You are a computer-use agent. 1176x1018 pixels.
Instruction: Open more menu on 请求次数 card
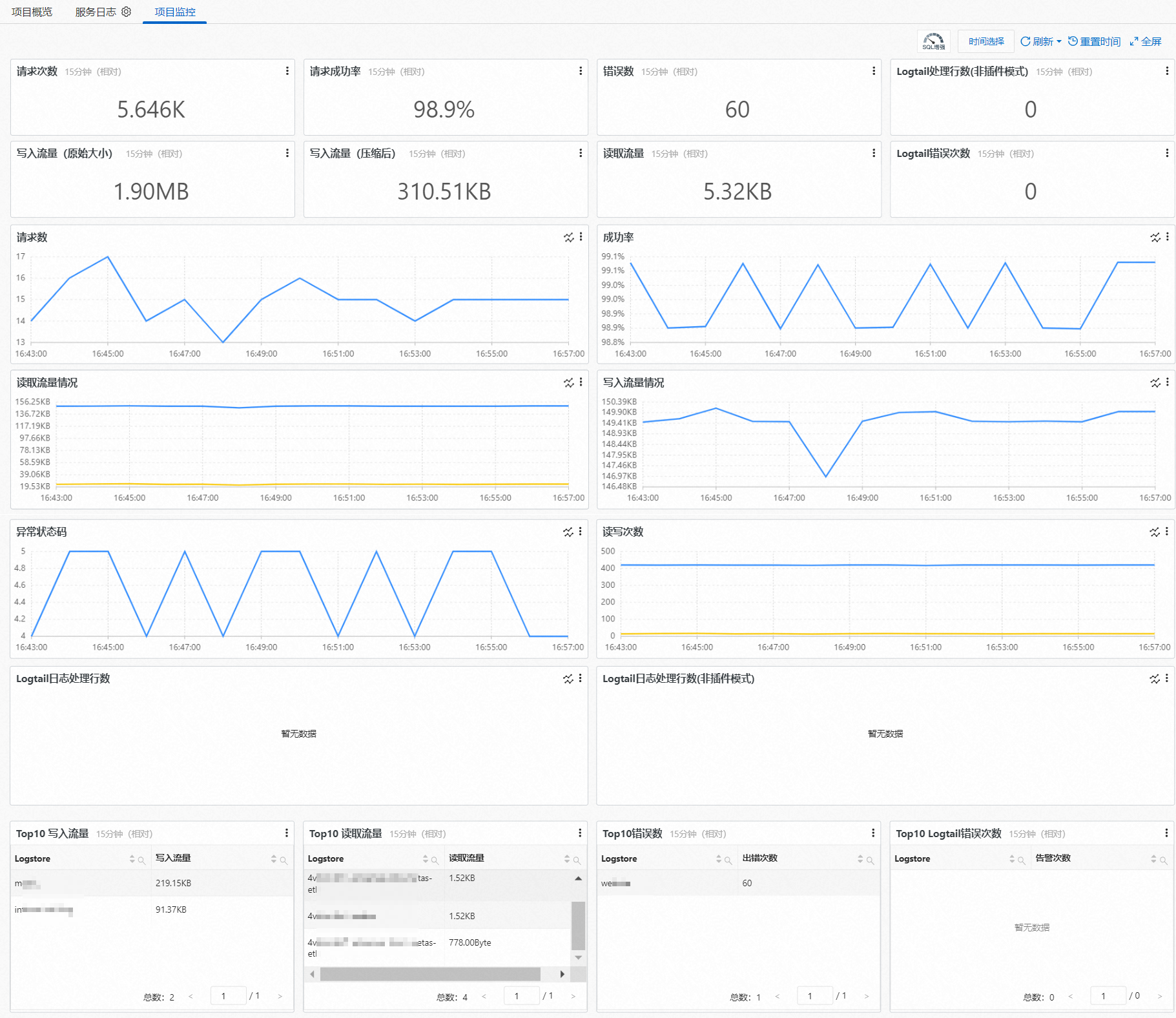coord(287,71)
